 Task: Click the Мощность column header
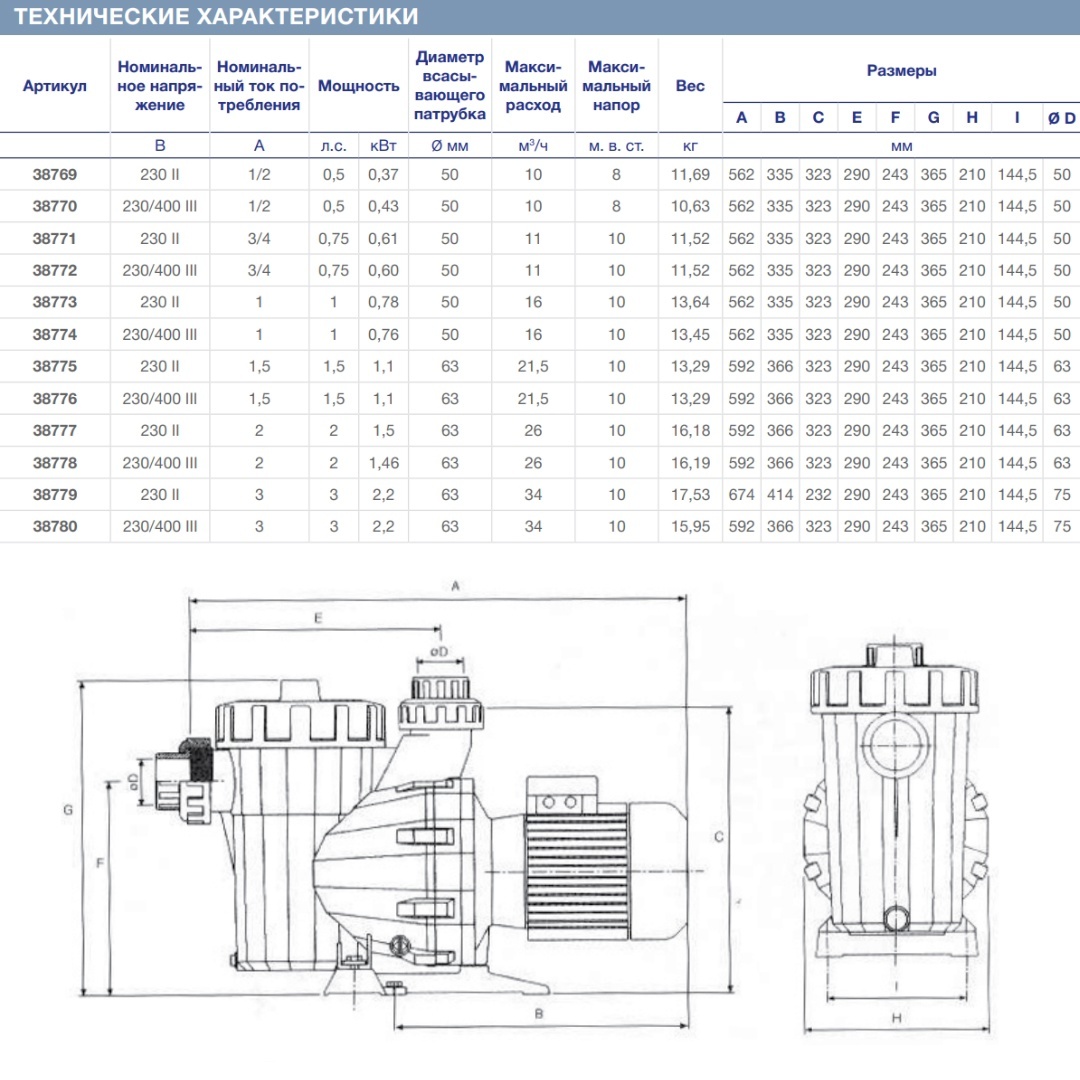358,86
